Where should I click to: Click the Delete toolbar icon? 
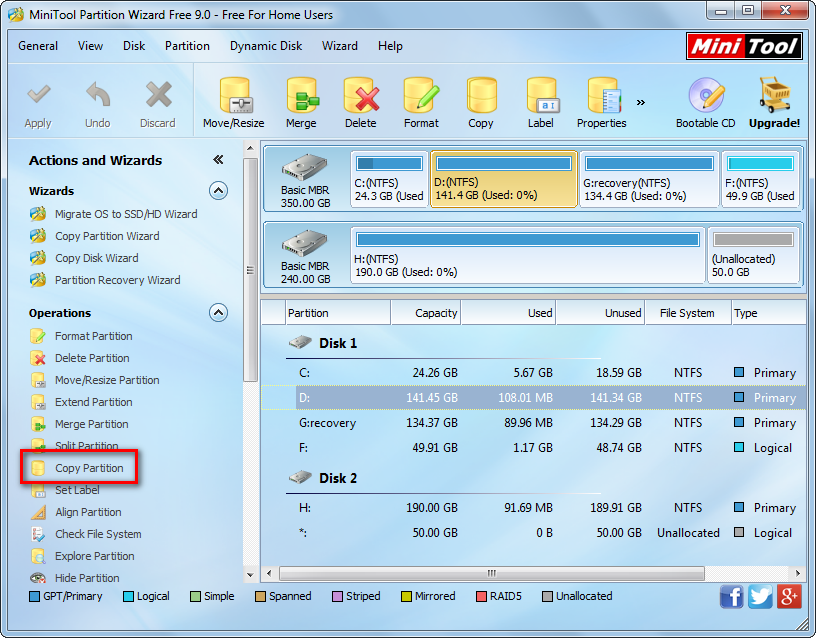click(361, 95)
